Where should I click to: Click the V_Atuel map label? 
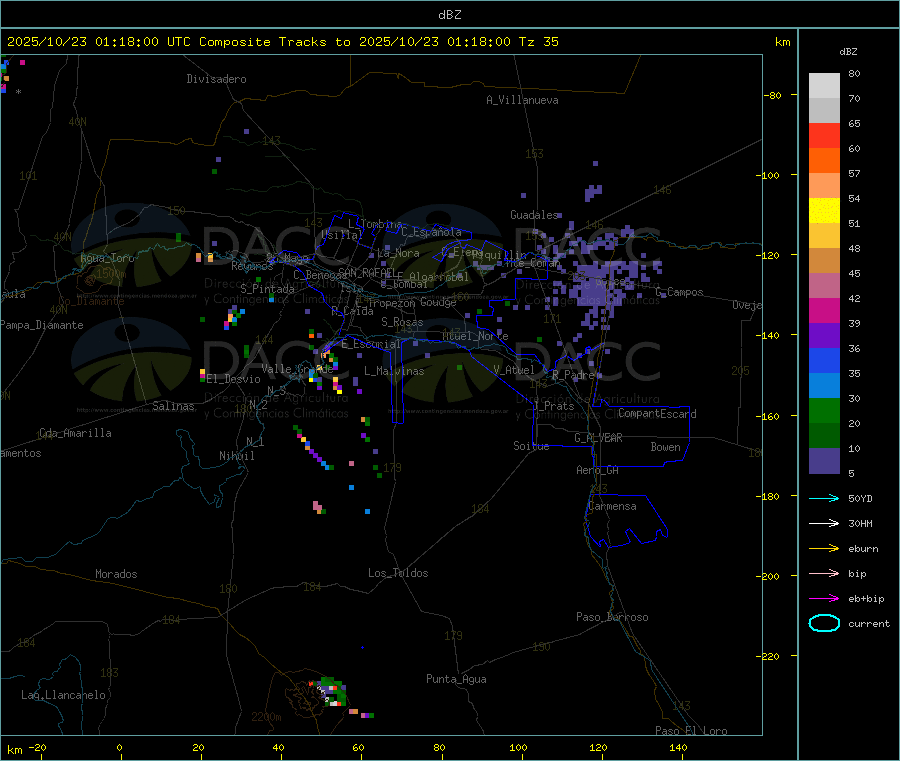514,370
